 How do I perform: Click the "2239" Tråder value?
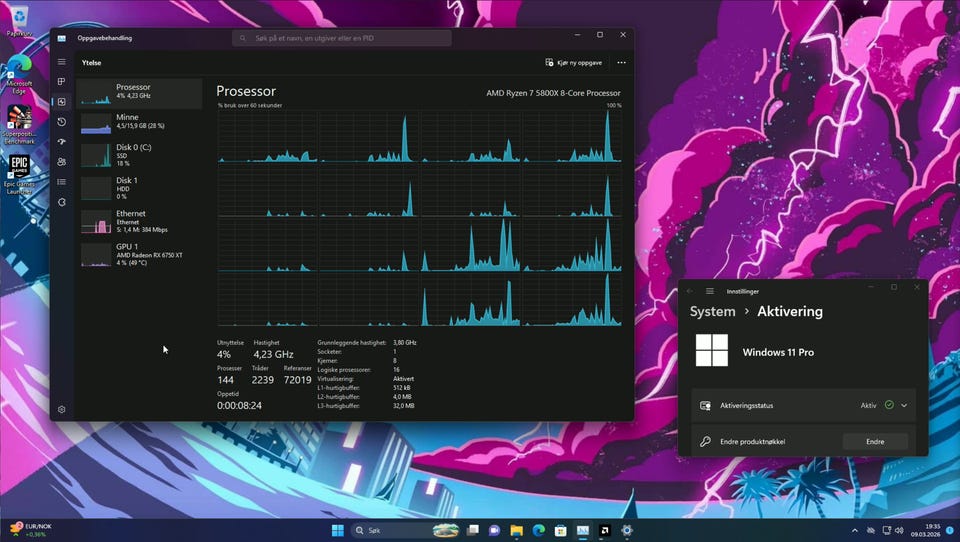pos(263,380)
